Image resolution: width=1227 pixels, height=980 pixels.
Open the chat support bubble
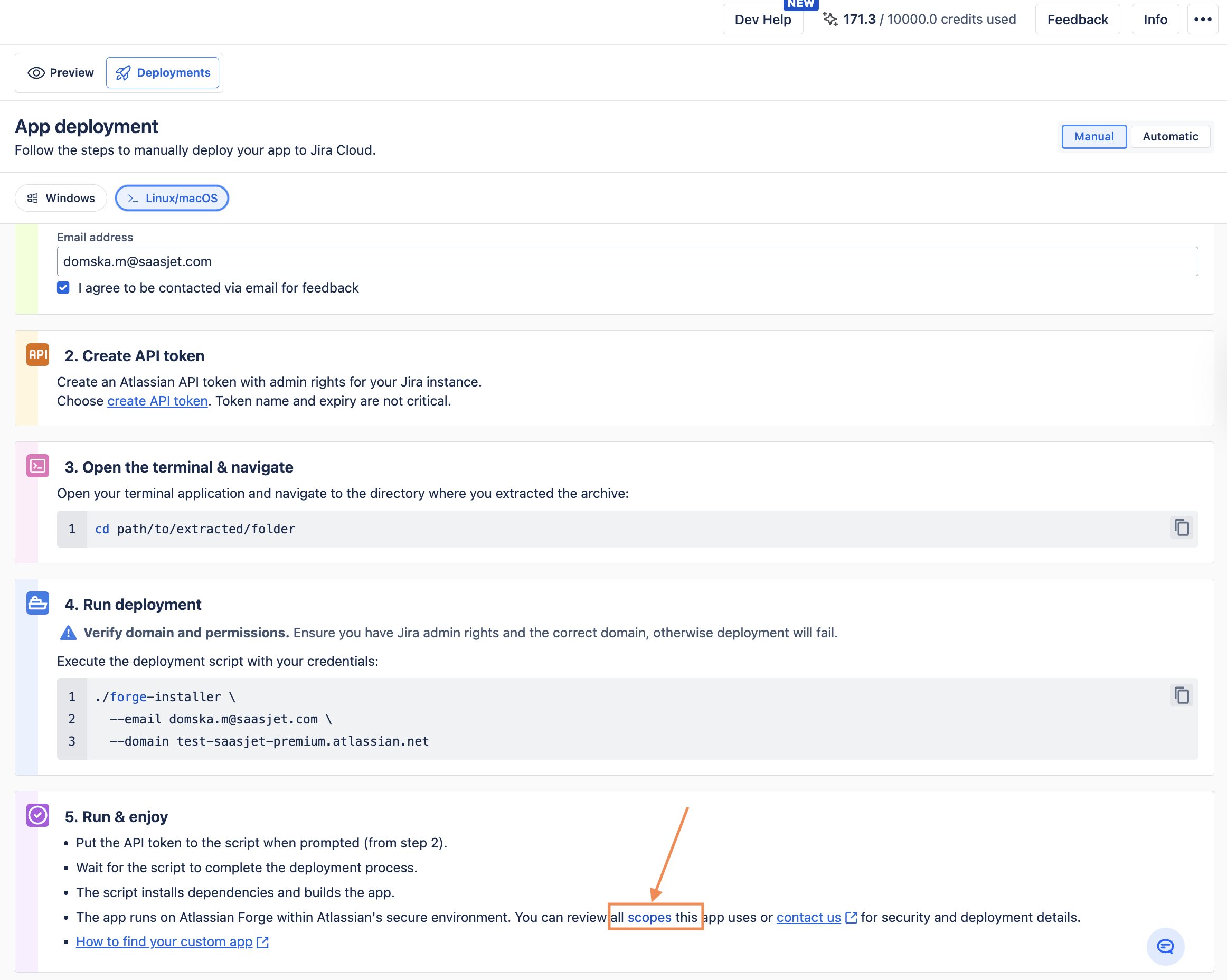1165,946
